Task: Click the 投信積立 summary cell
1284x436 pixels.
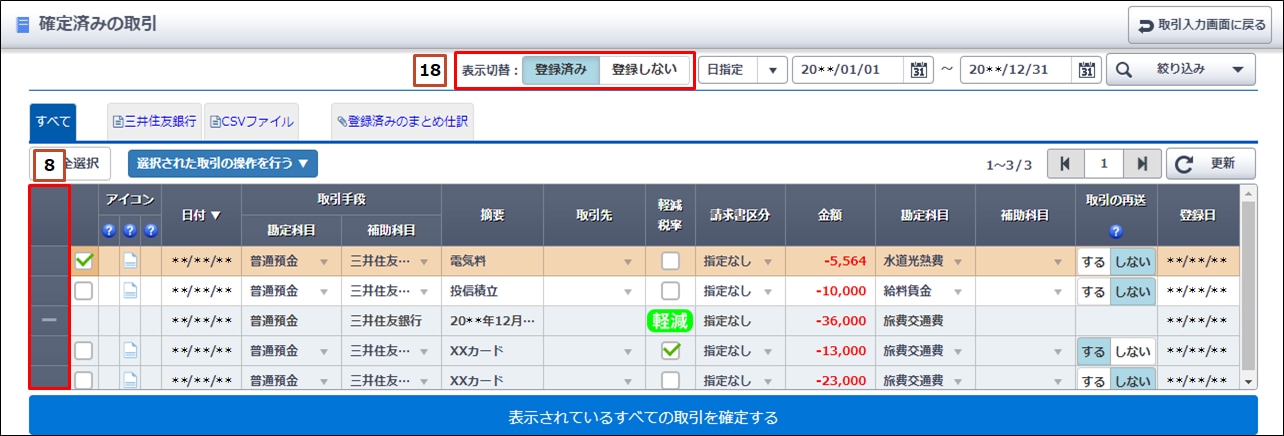Action: (492, 292)
